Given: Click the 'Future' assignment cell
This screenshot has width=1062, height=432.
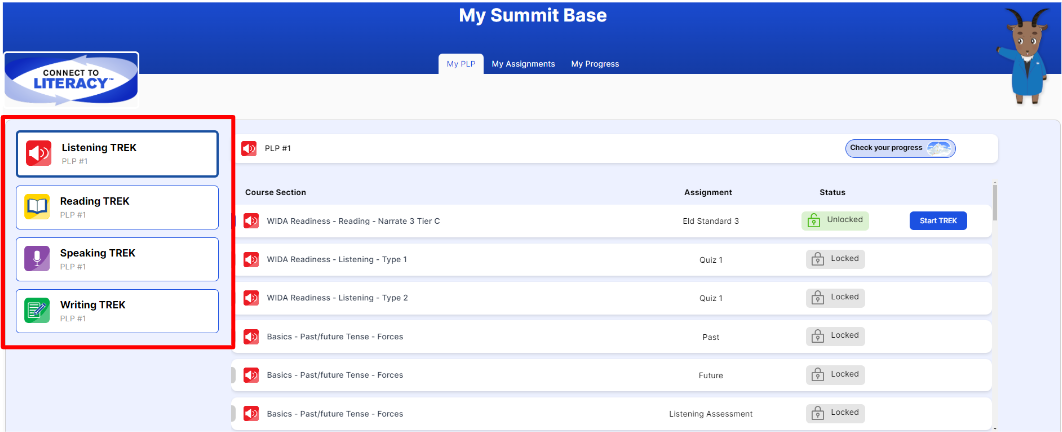Looking at the screenshot, I should tap(710, 375).
